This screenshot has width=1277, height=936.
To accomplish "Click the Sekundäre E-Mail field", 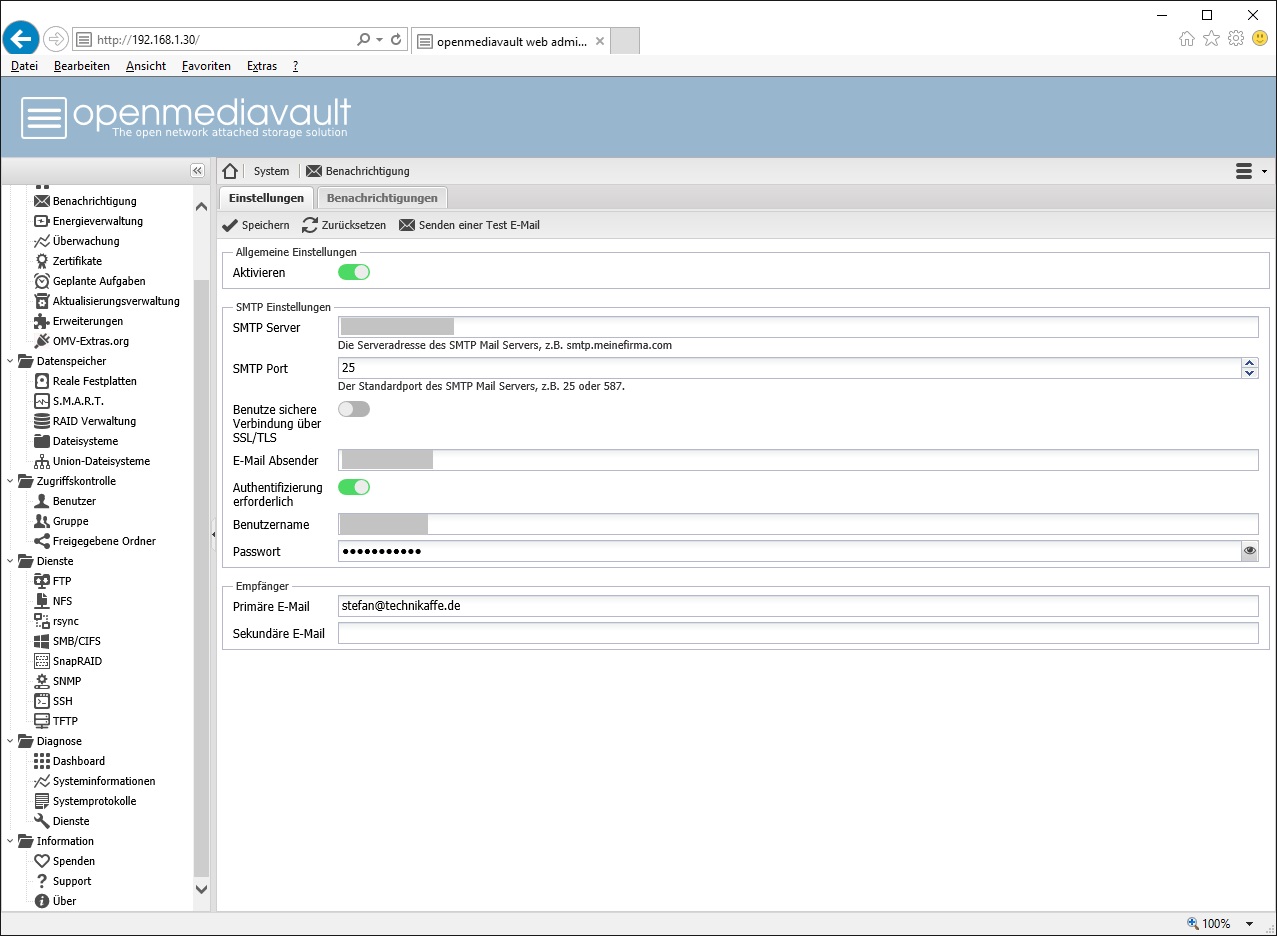I will [798, 633].
